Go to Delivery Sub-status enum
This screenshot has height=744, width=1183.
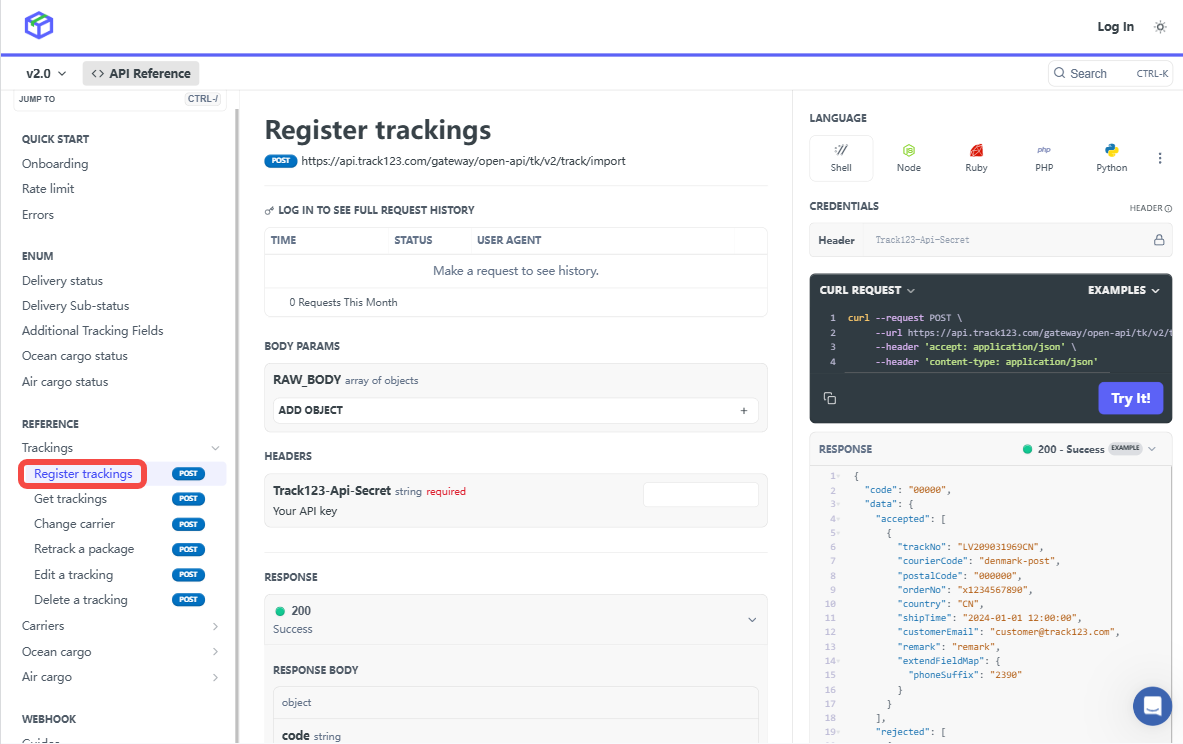coord(75,306)
